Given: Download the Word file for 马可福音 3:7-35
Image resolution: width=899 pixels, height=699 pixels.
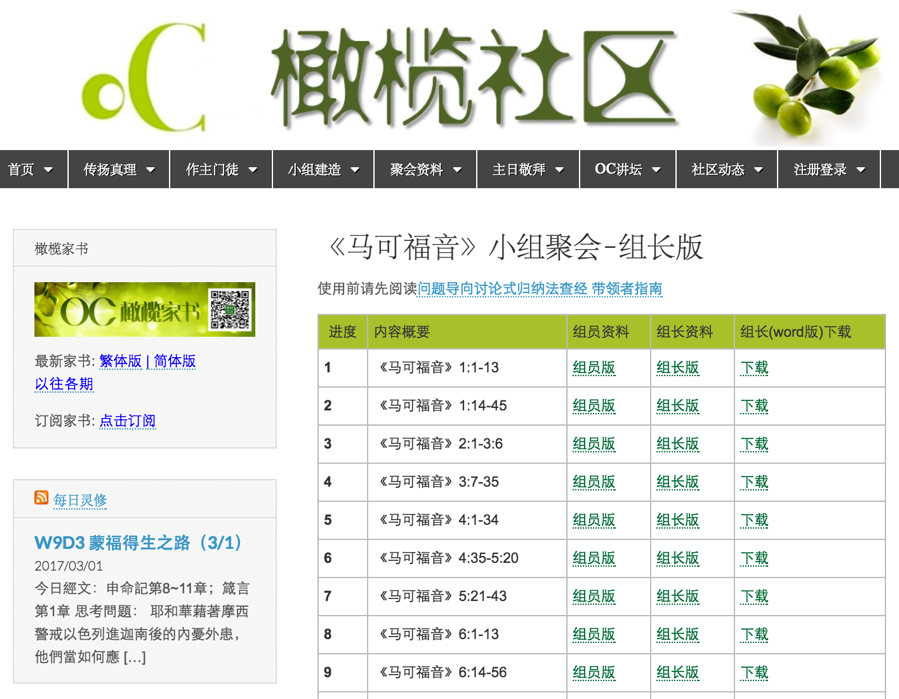Looking at the screenshot, I should [754, 482].
